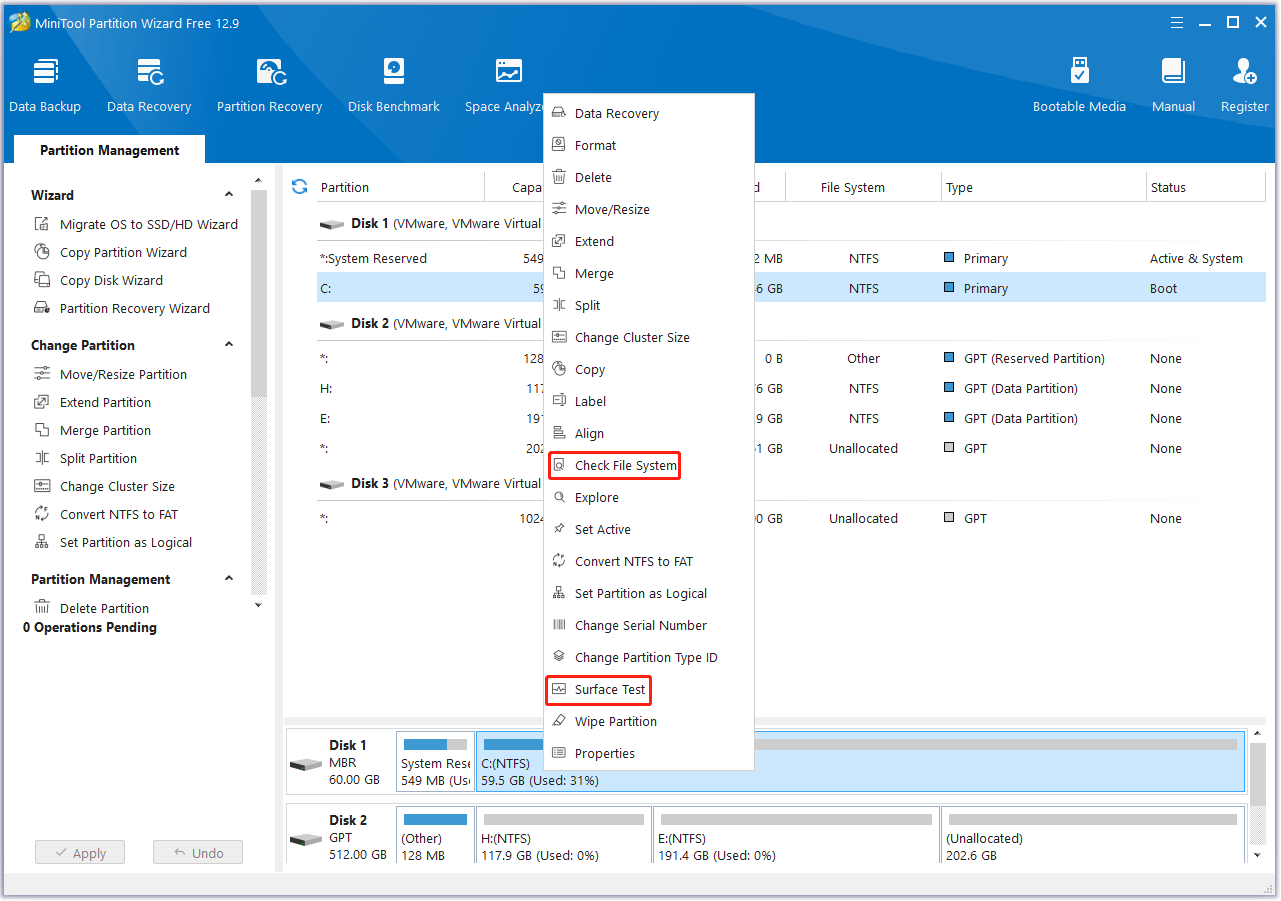Select Set Partition as Logical in the context menu

[x=648, y=594]
